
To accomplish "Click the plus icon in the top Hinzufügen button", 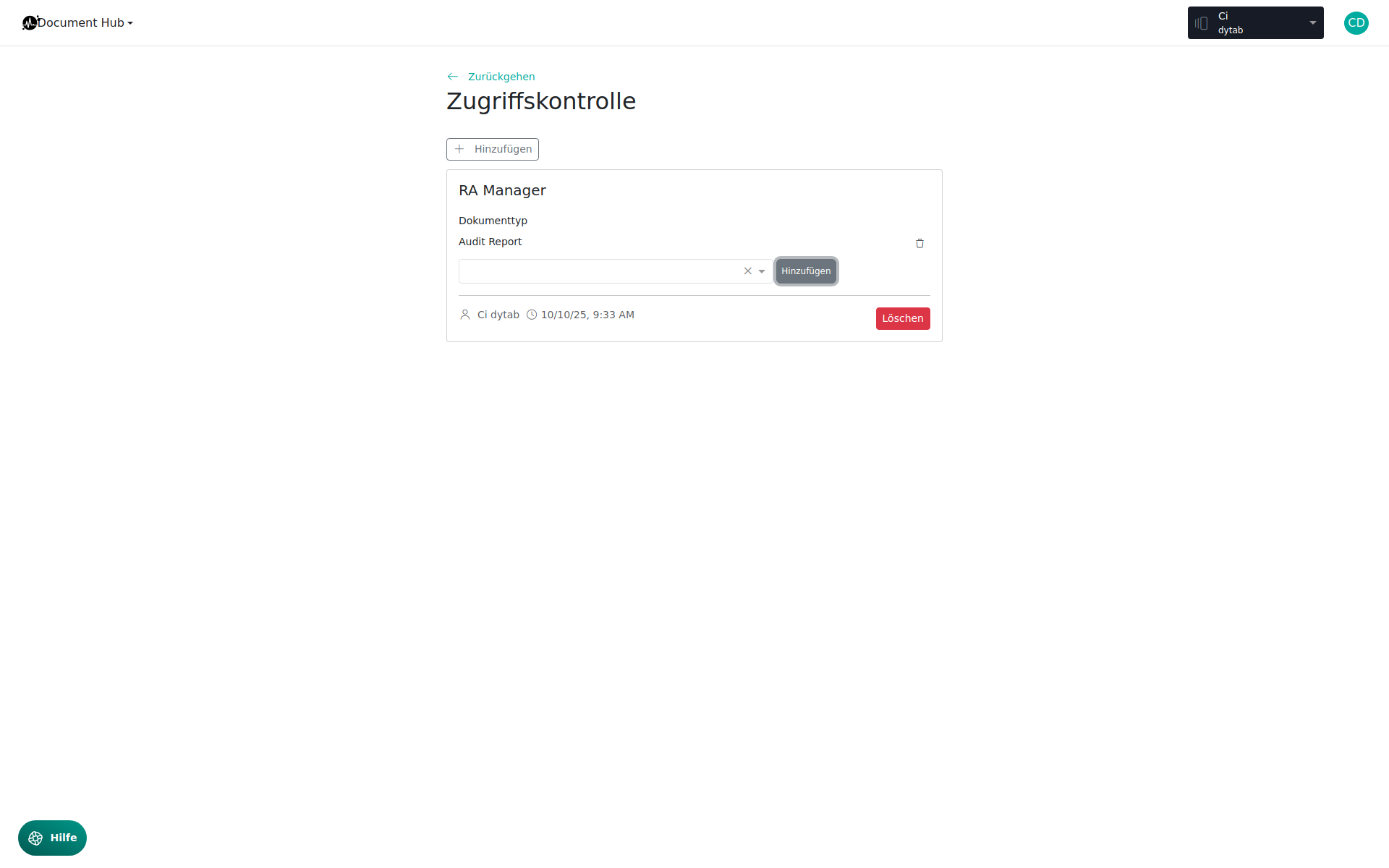I will [459, 149].
